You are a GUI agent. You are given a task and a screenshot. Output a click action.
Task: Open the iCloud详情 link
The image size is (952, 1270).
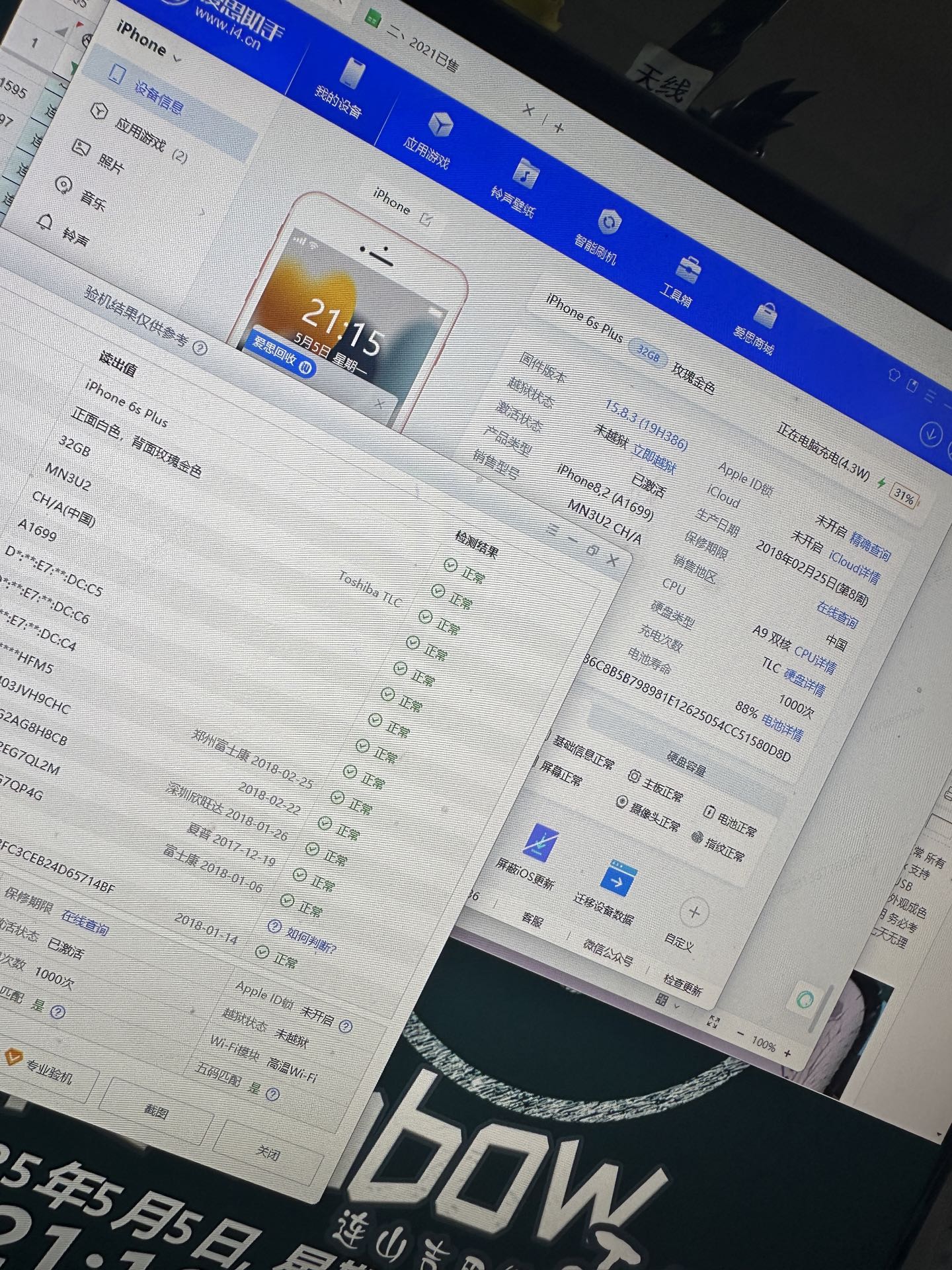[854, 568]
